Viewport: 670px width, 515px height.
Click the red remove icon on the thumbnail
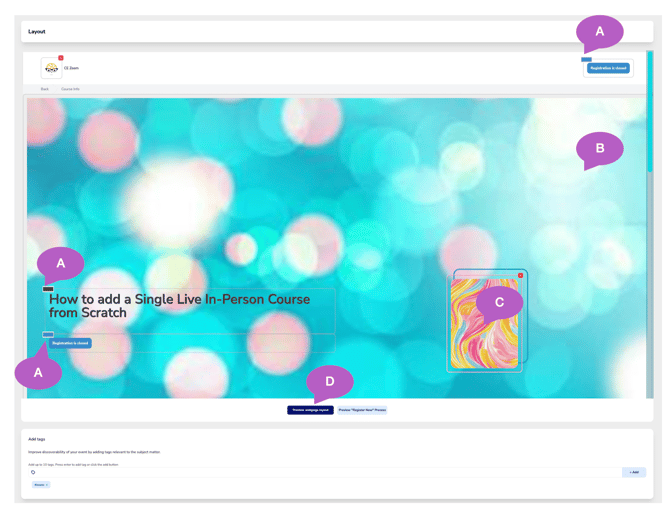click(x=520, y=275)
